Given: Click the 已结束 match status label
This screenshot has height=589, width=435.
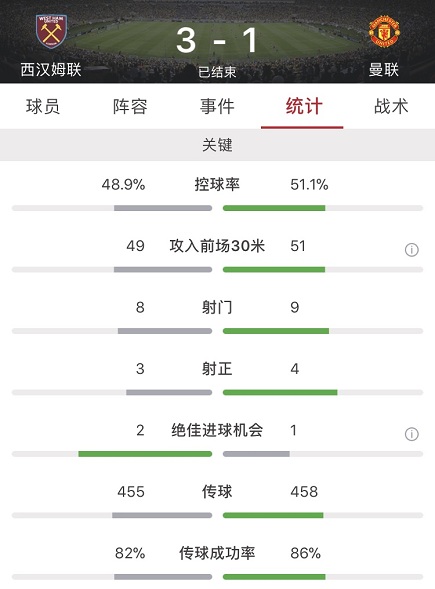Looking at the screenshot, I should pos(217,72).
